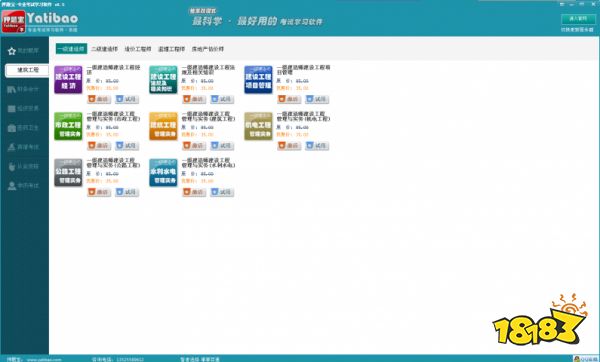Open the olive 机电工程管理实务 course cover

pos(258,126)
